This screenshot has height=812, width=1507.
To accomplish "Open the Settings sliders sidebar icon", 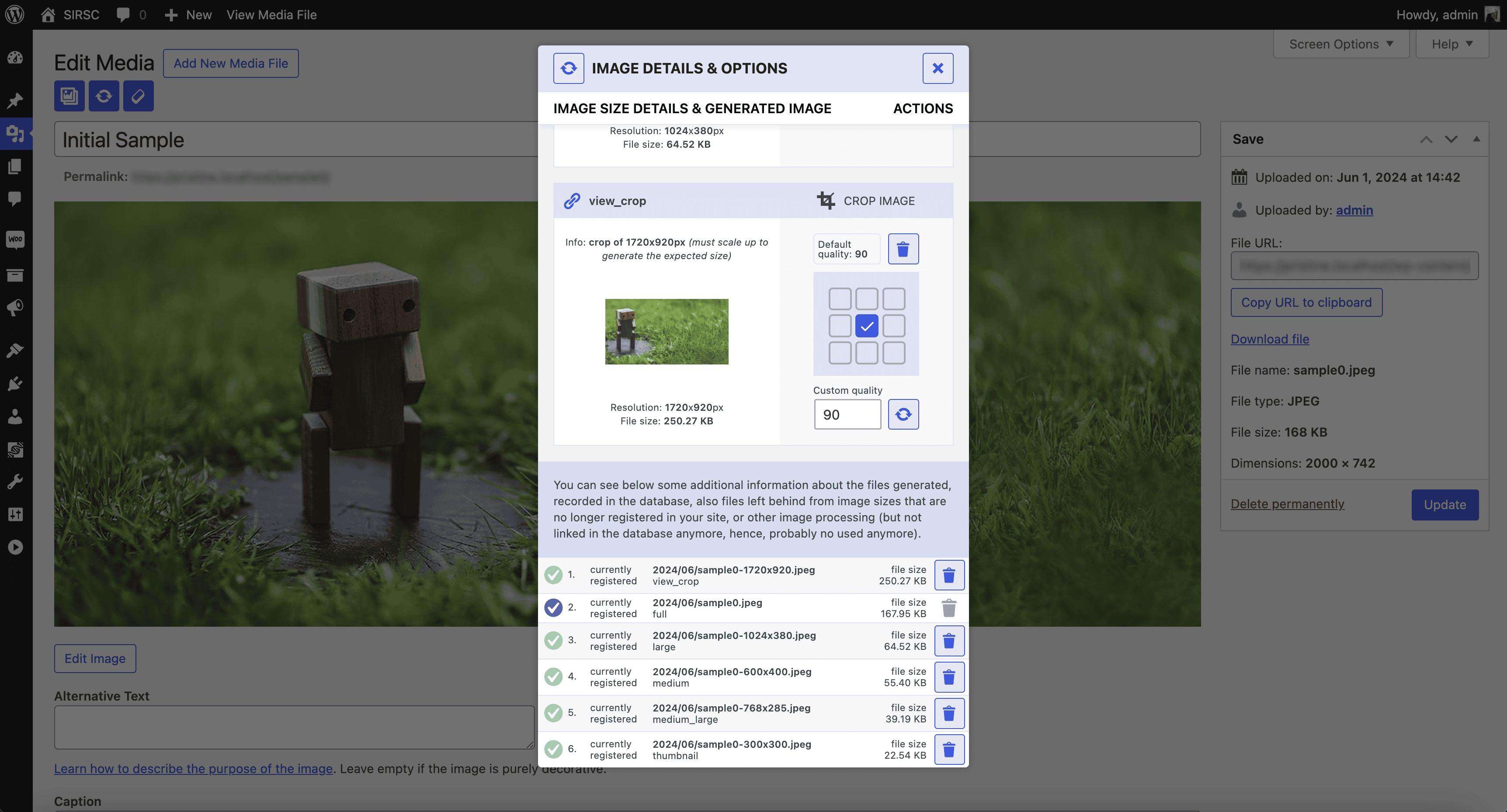I will click(15, 514).
